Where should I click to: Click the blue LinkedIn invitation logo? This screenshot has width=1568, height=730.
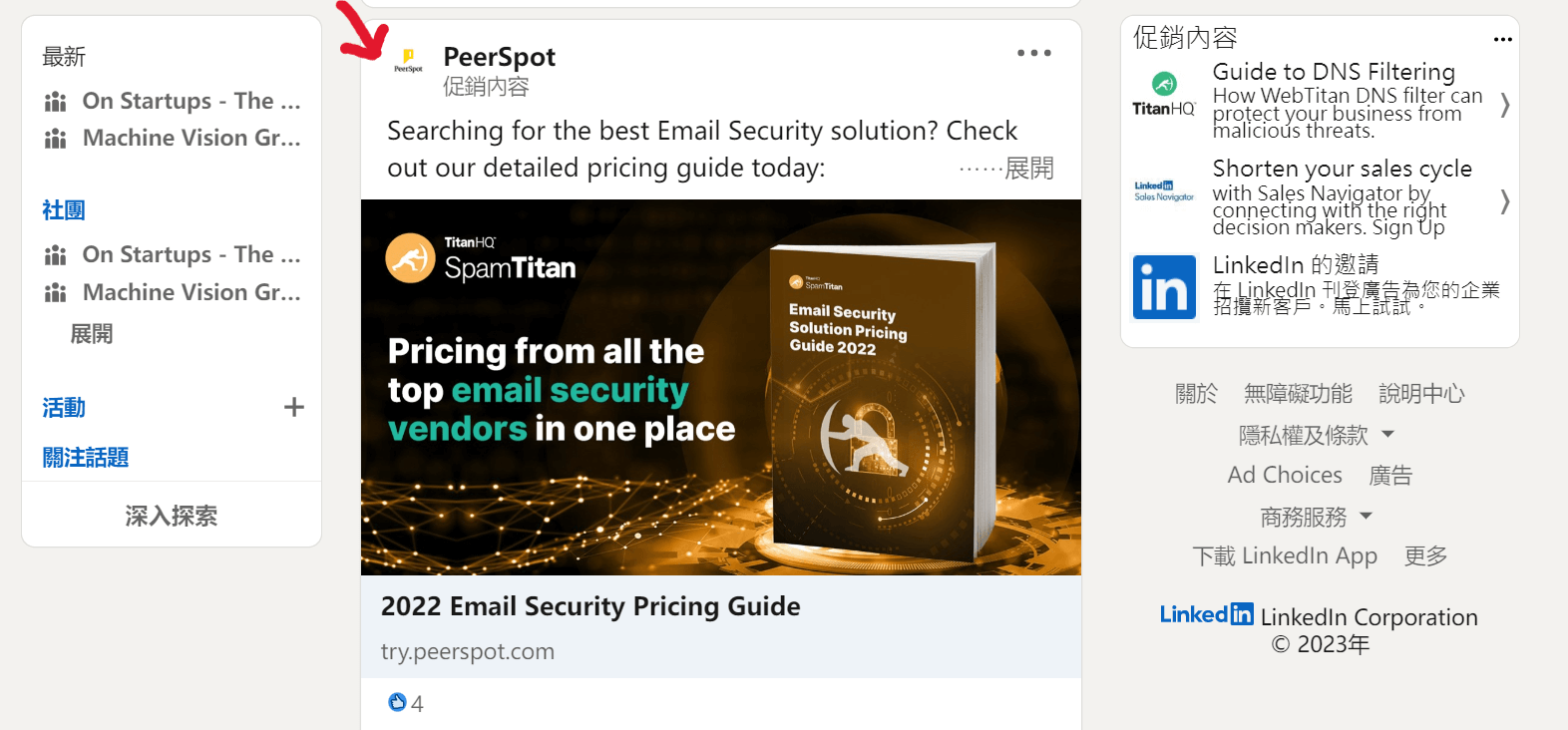coord(1164,287)
